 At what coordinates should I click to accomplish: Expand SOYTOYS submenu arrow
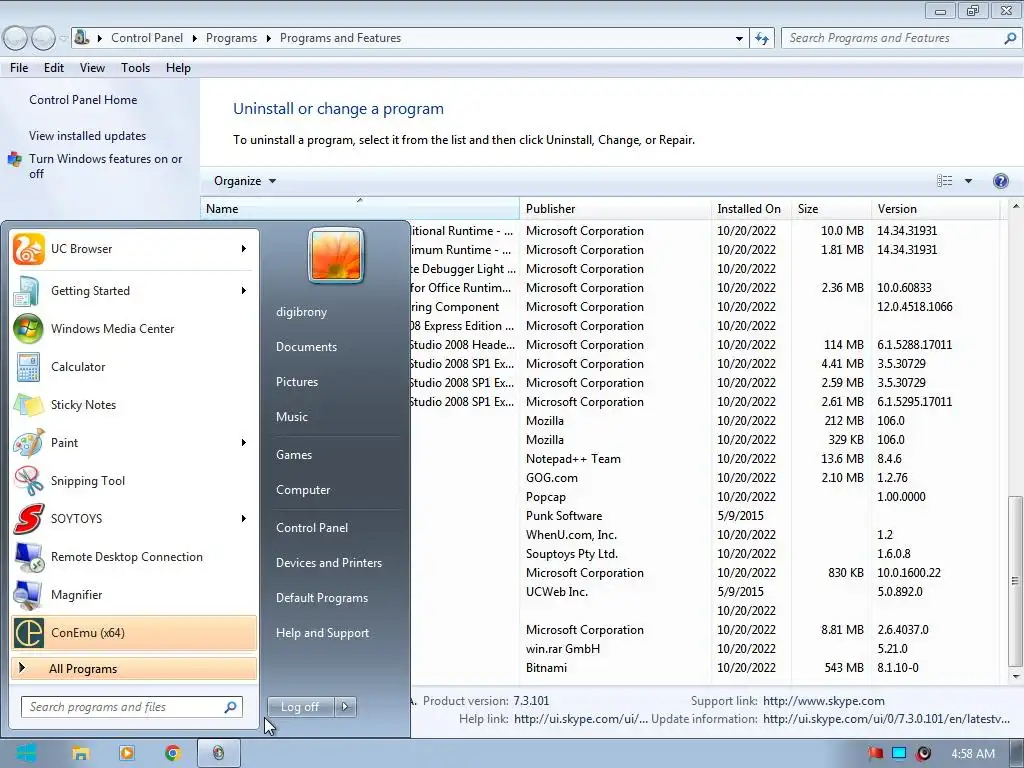point(244,519)
